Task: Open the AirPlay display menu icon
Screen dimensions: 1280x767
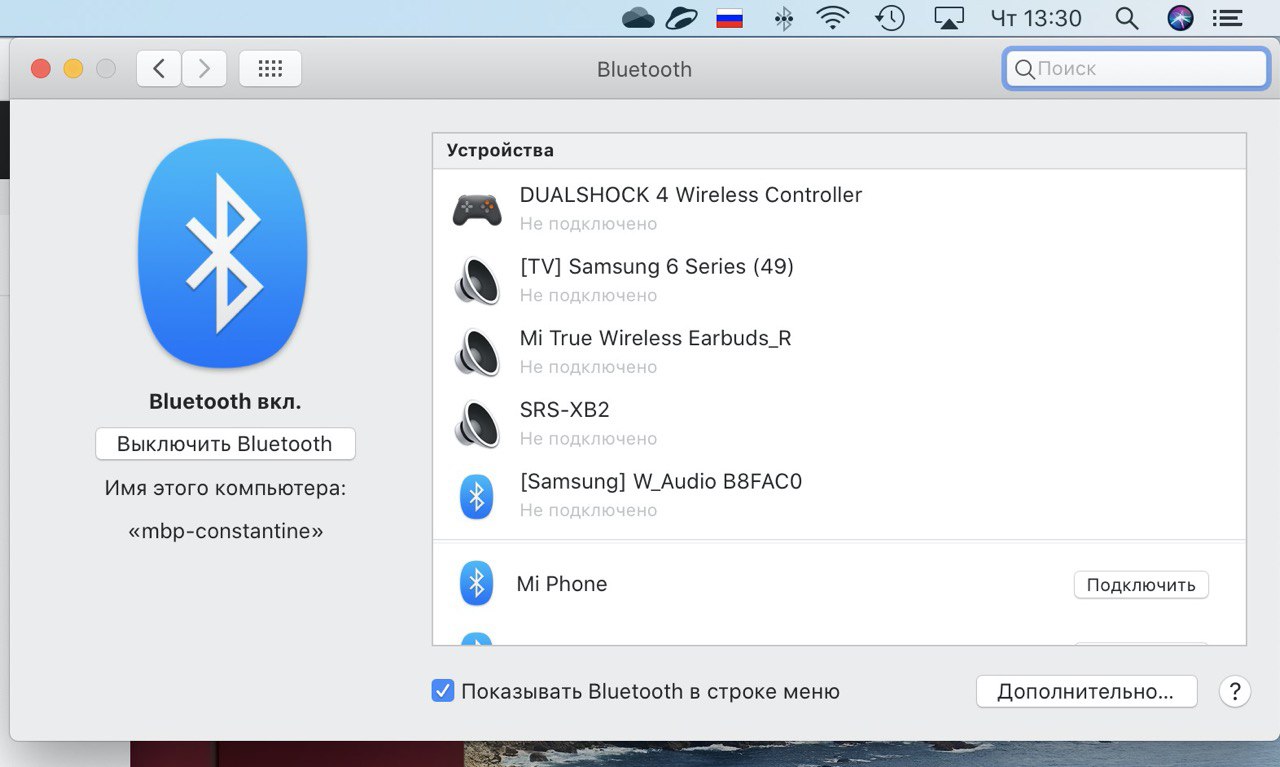Action: (949, 18)
